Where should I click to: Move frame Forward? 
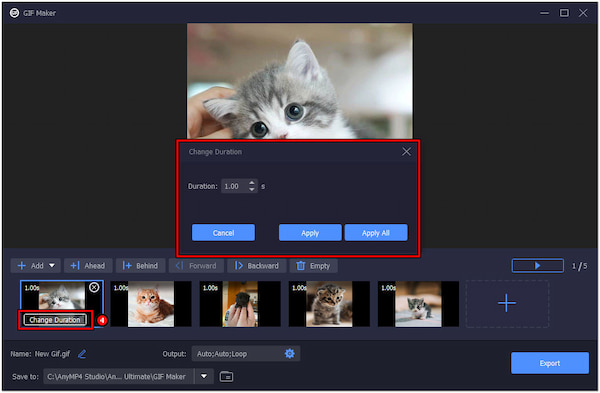196,266
